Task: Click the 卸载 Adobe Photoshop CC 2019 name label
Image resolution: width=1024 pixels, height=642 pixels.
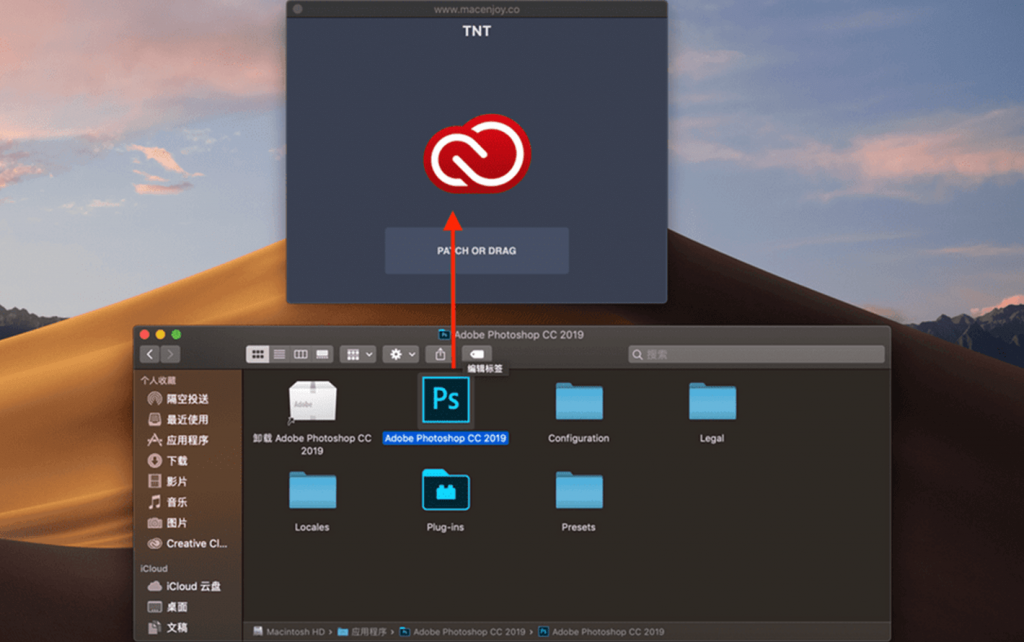Action: point(312,444)
